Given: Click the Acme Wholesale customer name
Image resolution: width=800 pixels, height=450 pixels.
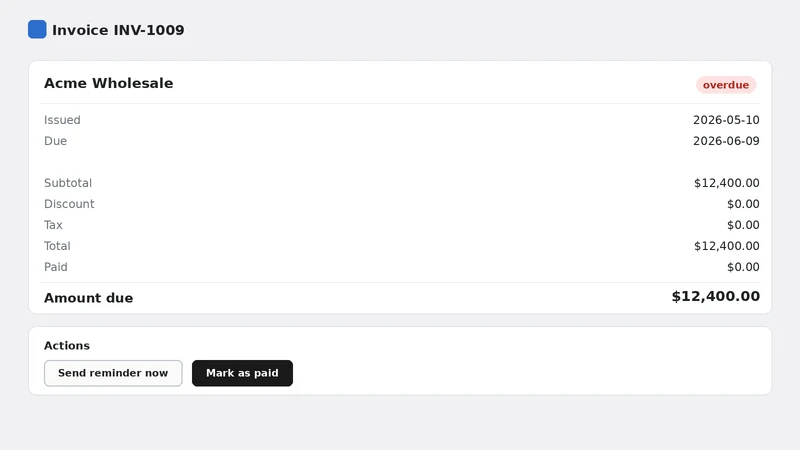Looking at the screenshot, I should tap(109, 83).
